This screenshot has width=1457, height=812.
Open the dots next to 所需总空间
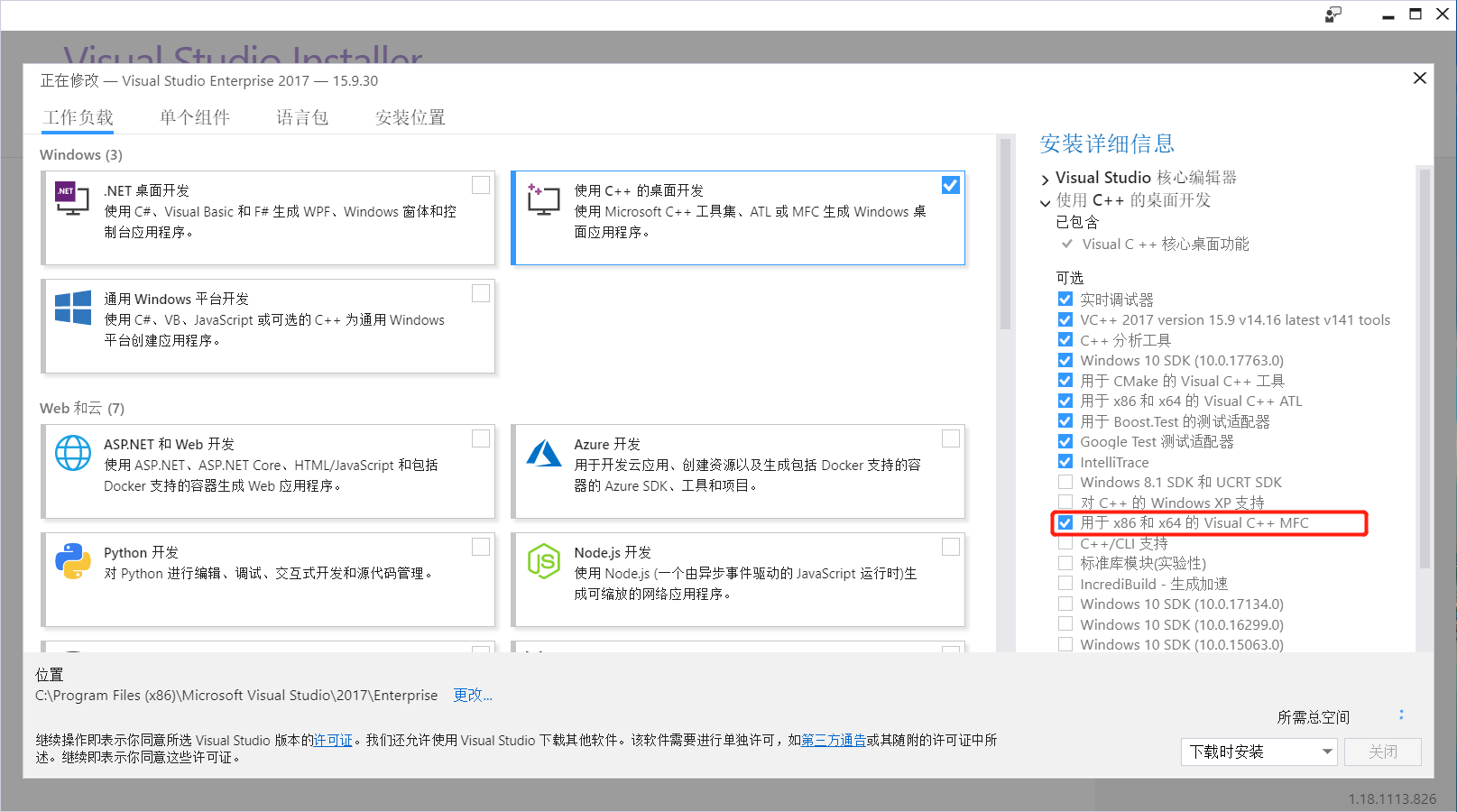pyautogui.click(x=1401, y=715)
